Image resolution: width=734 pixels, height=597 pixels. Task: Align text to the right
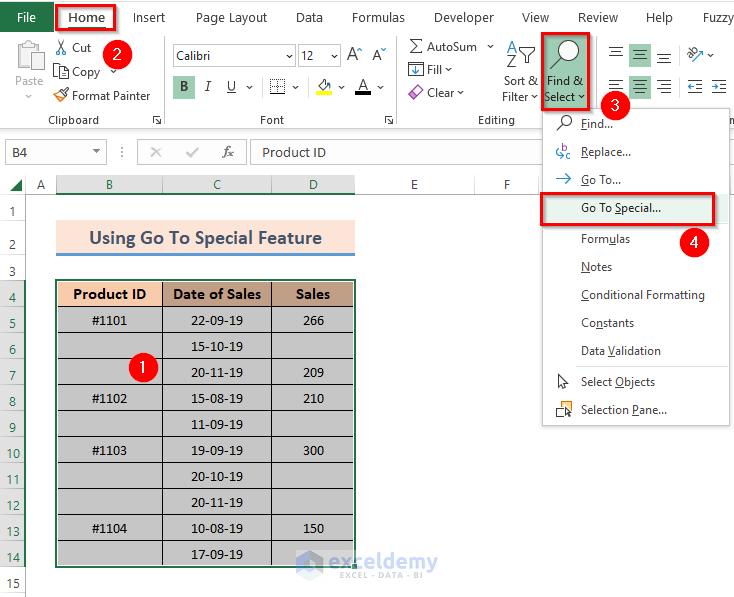(664, 87)
